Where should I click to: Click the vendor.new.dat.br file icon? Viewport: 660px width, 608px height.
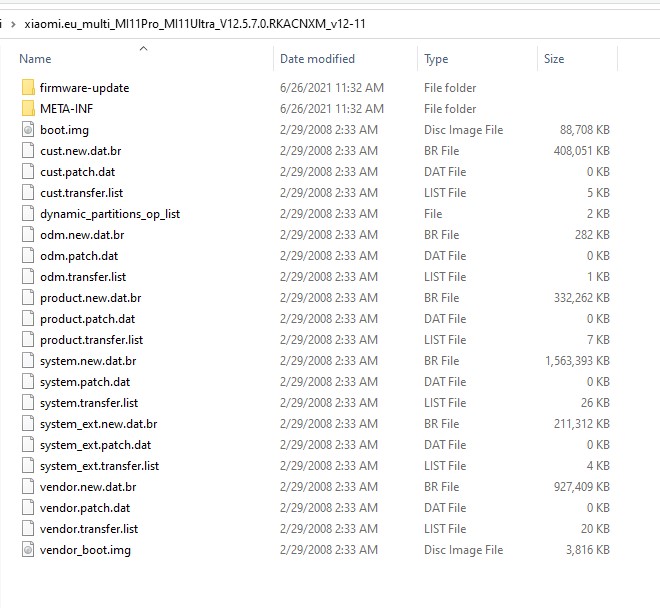[28, 487]
